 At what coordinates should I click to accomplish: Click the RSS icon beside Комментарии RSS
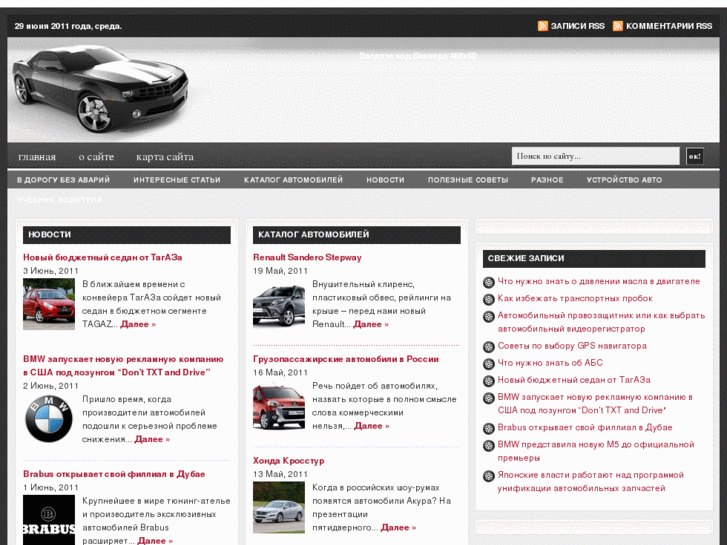[x=618, y=26]
